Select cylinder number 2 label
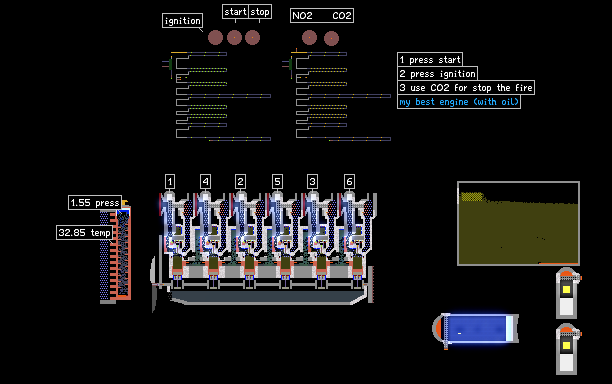 click(x=240, y=181)
